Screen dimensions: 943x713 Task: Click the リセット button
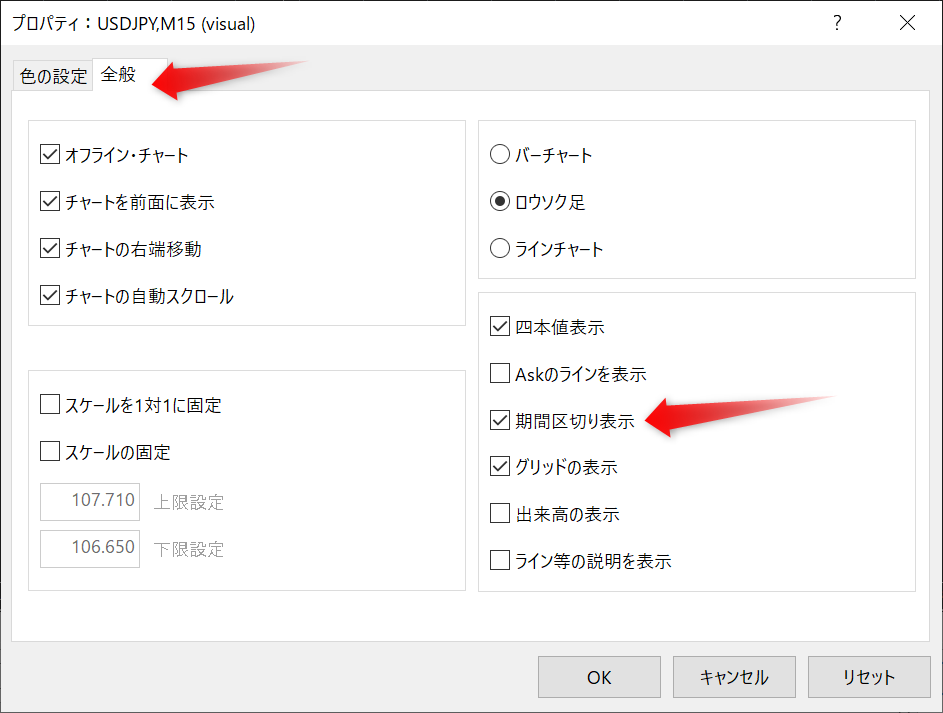(868, 677)
